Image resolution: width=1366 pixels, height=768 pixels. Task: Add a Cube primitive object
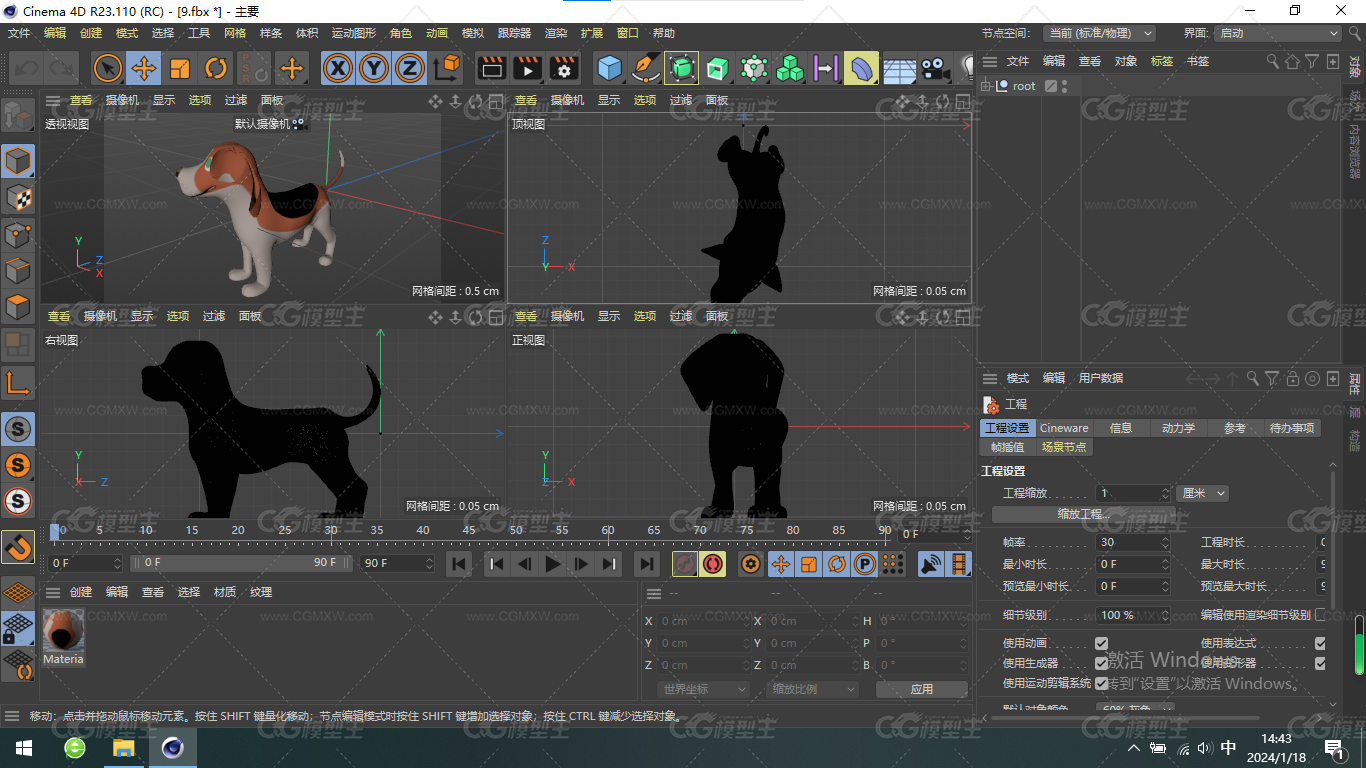click(x=609, y=68)
